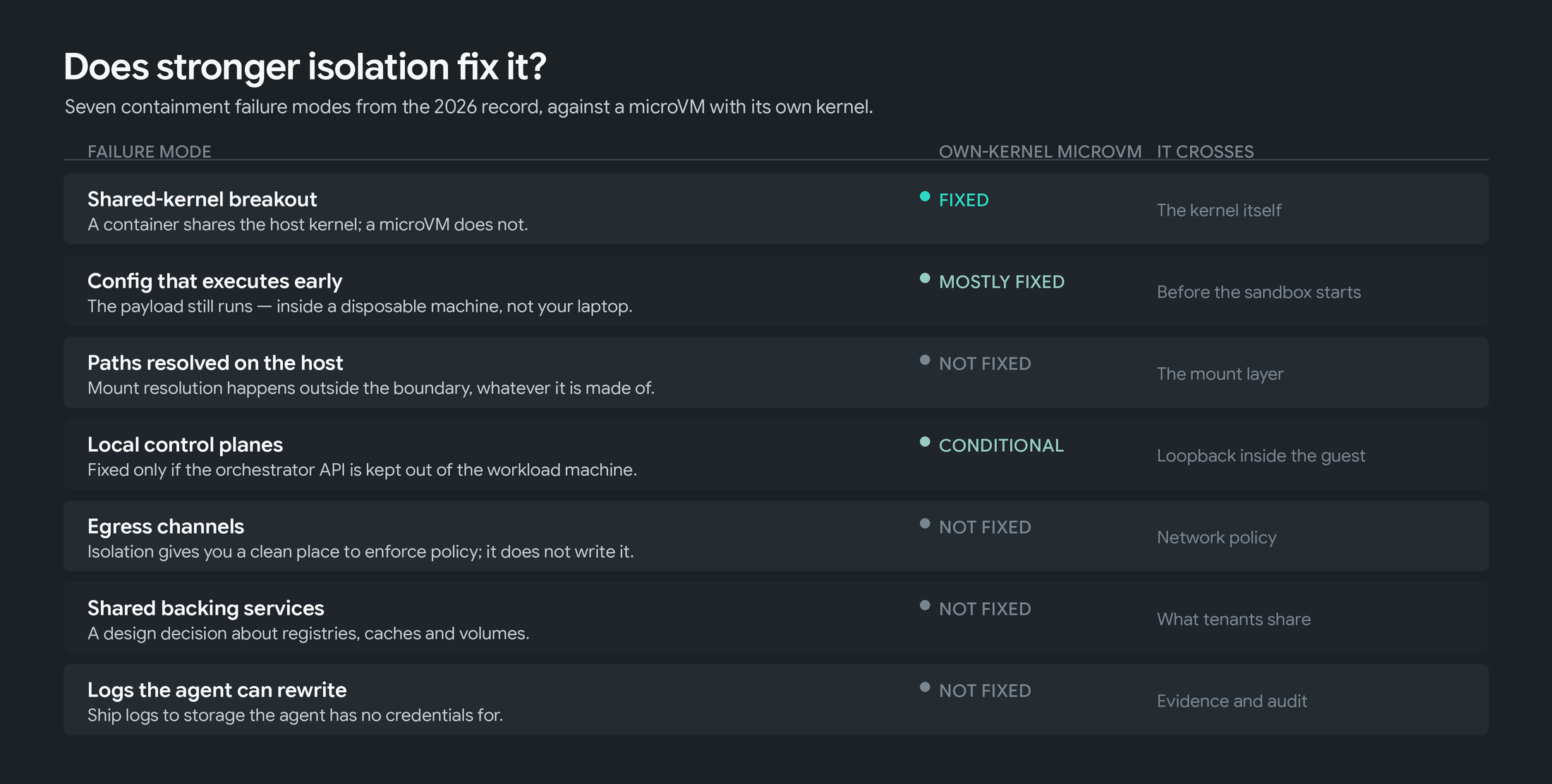1552x784 pixels.
Task: Click 'Mount resolution happens outside the boundary' text
Action: pos(371,388)
